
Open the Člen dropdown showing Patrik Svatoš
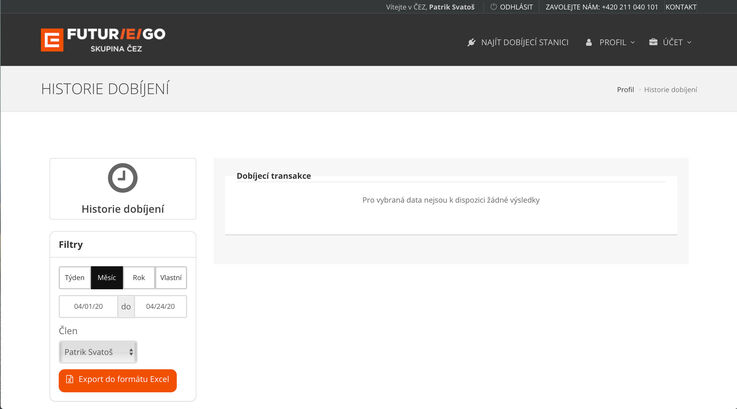click(98, 352)
